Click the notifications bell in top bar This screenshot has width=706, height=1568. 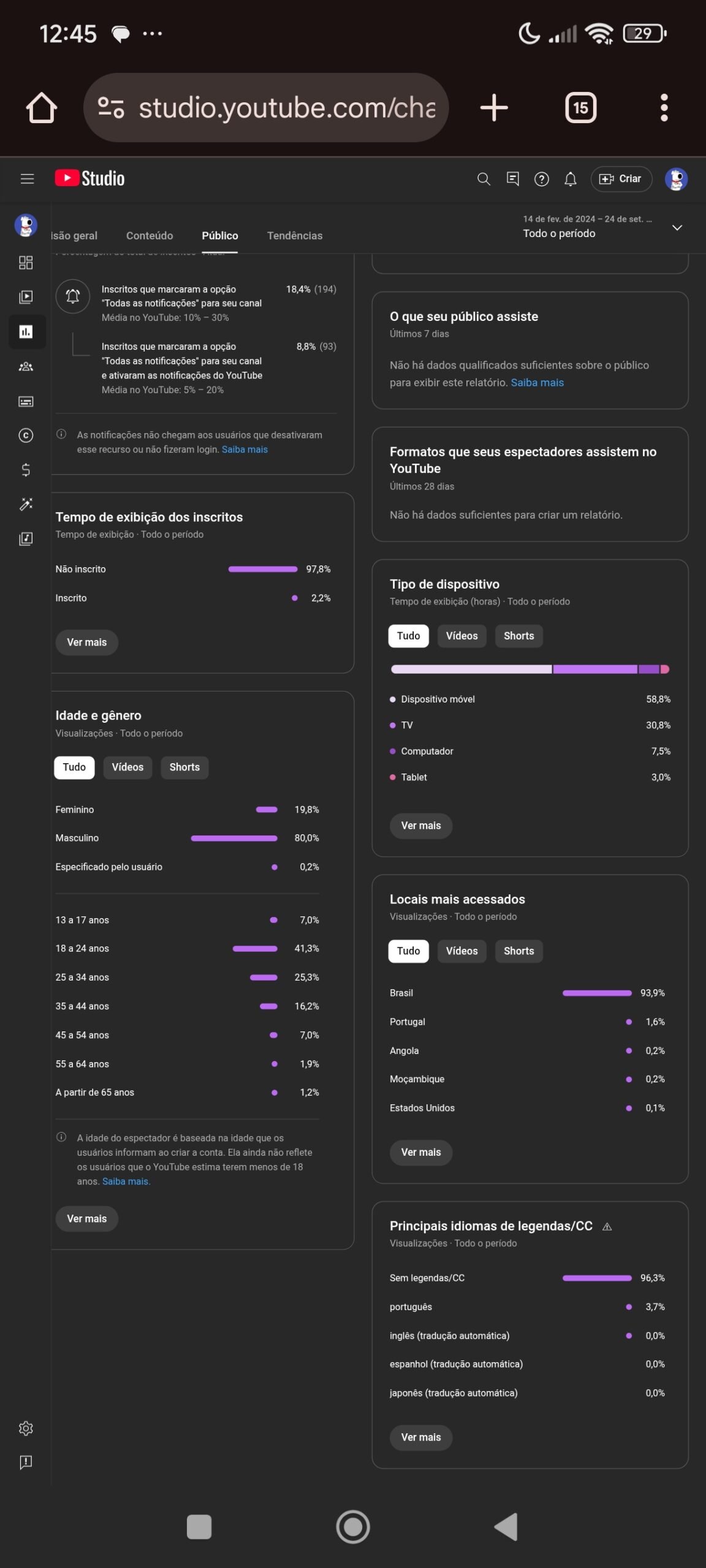pyautogui.click(x=570, y=179)
